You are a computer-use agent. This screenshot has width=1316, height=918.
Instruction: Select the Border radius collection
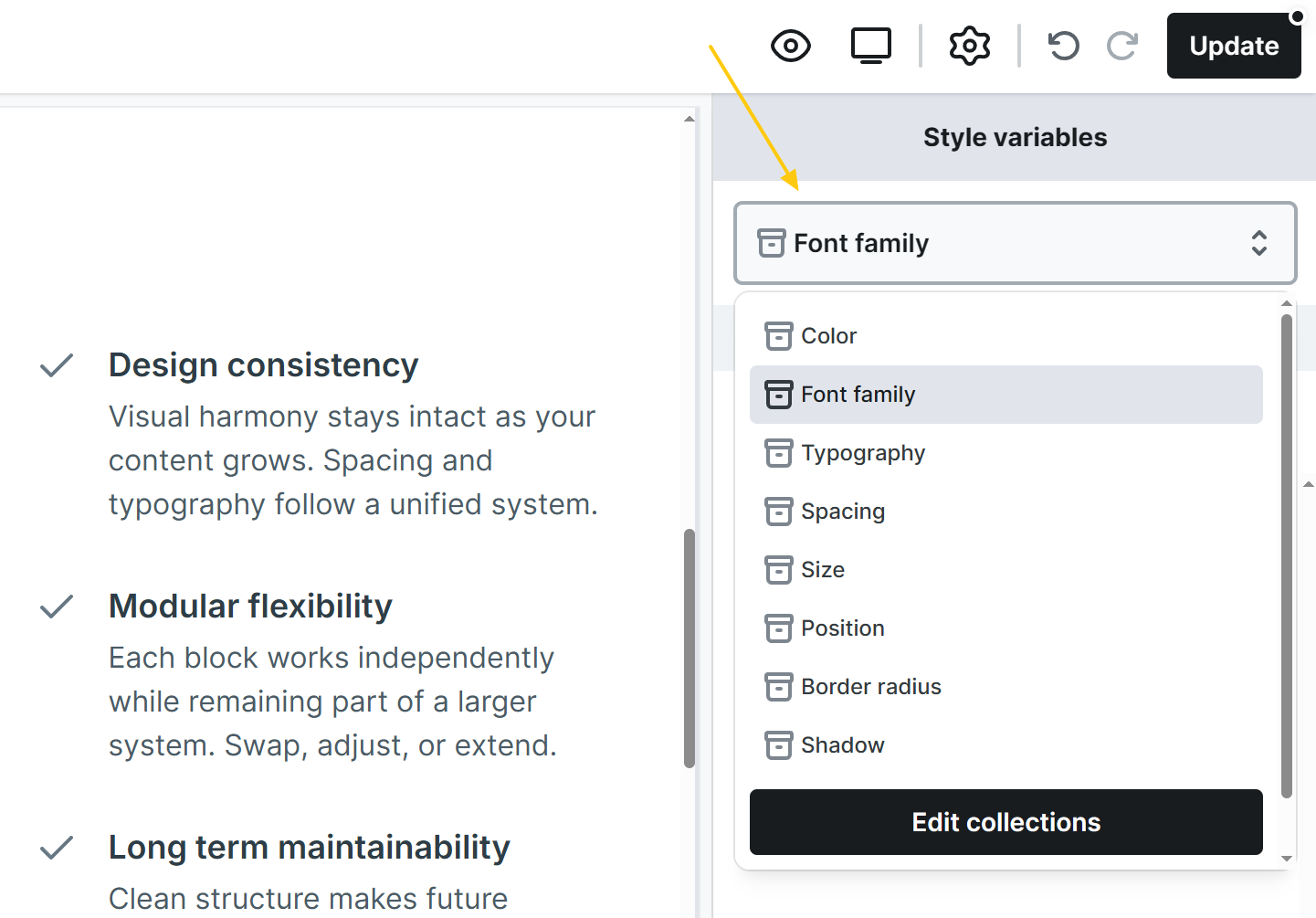(x=870, y=687)
